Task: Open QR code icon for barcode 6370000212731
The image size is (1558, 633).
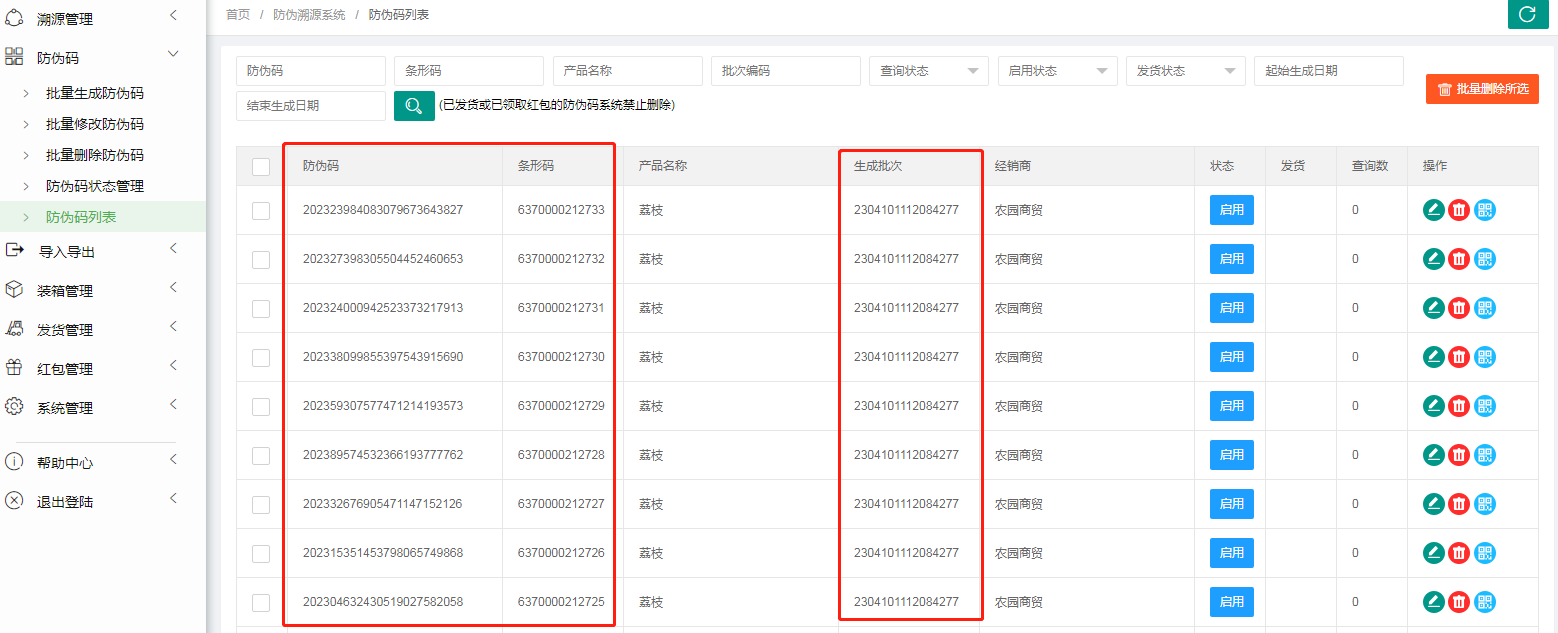Action: (x=1485, y=308)
